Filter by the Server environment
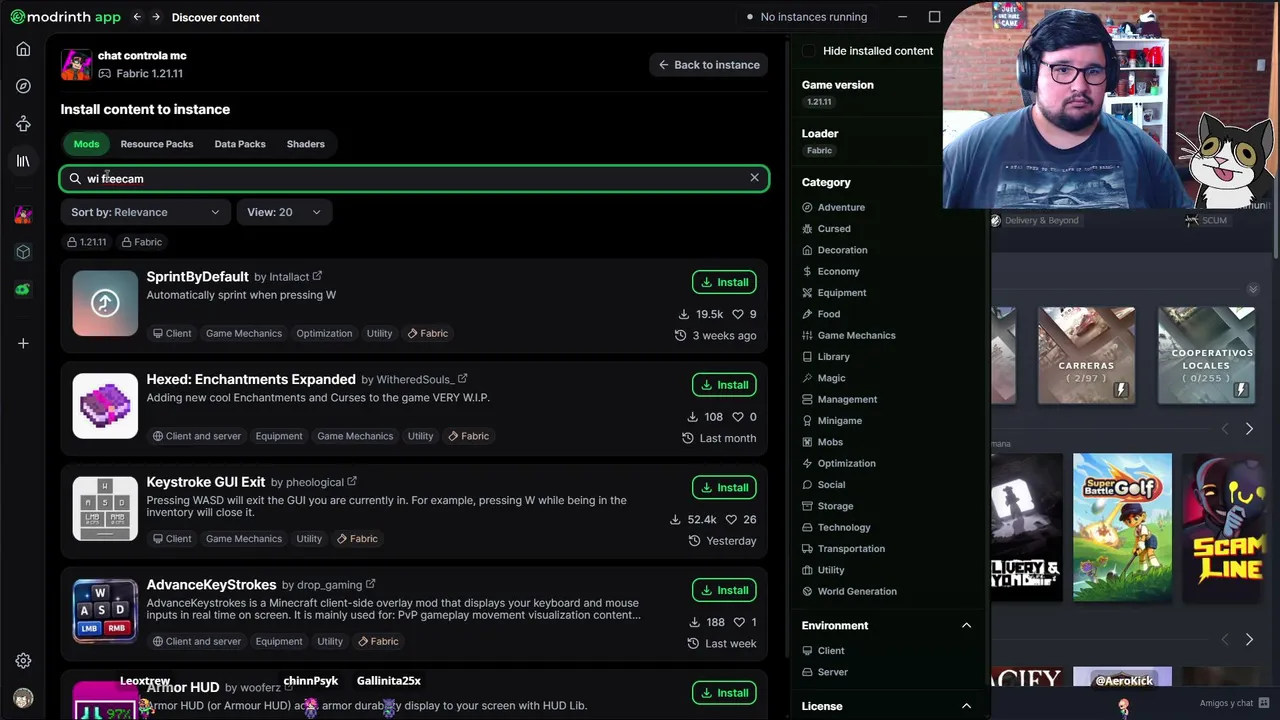1280x720 pixels. click(x=825, y=672)
